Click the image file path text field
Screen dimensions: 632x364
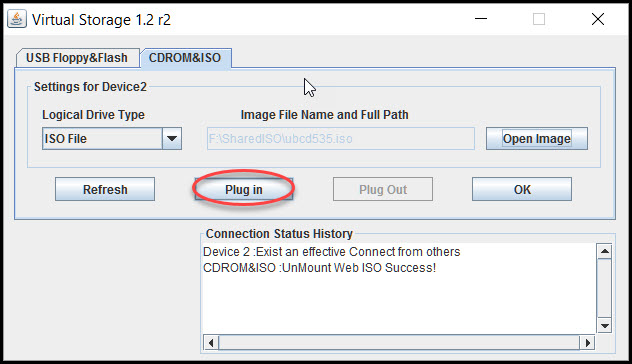pos(341,139)
